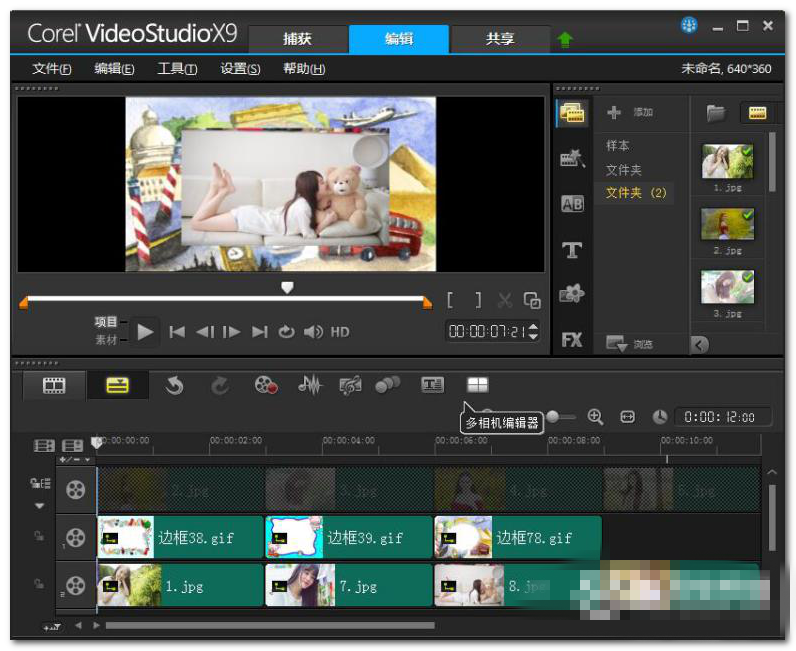
Task: Click the green upload arrow icon
Action: click(565, 39)
